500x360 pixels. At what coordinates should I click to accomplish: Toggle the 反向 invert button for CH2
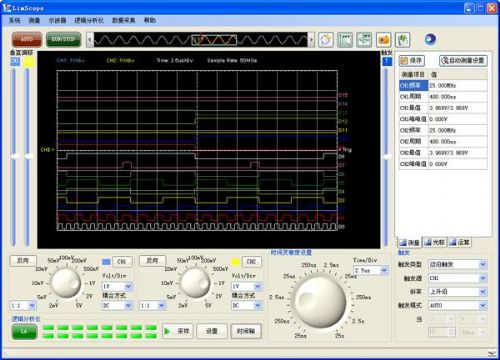(x=152, y=260)
